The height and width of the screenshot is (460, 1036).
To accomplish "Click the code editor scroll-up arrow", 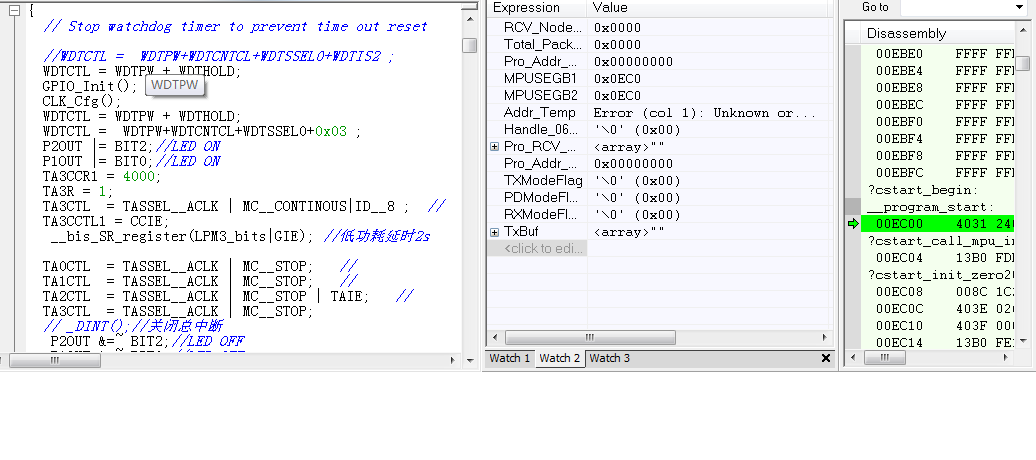I will (x=470, y=19).
